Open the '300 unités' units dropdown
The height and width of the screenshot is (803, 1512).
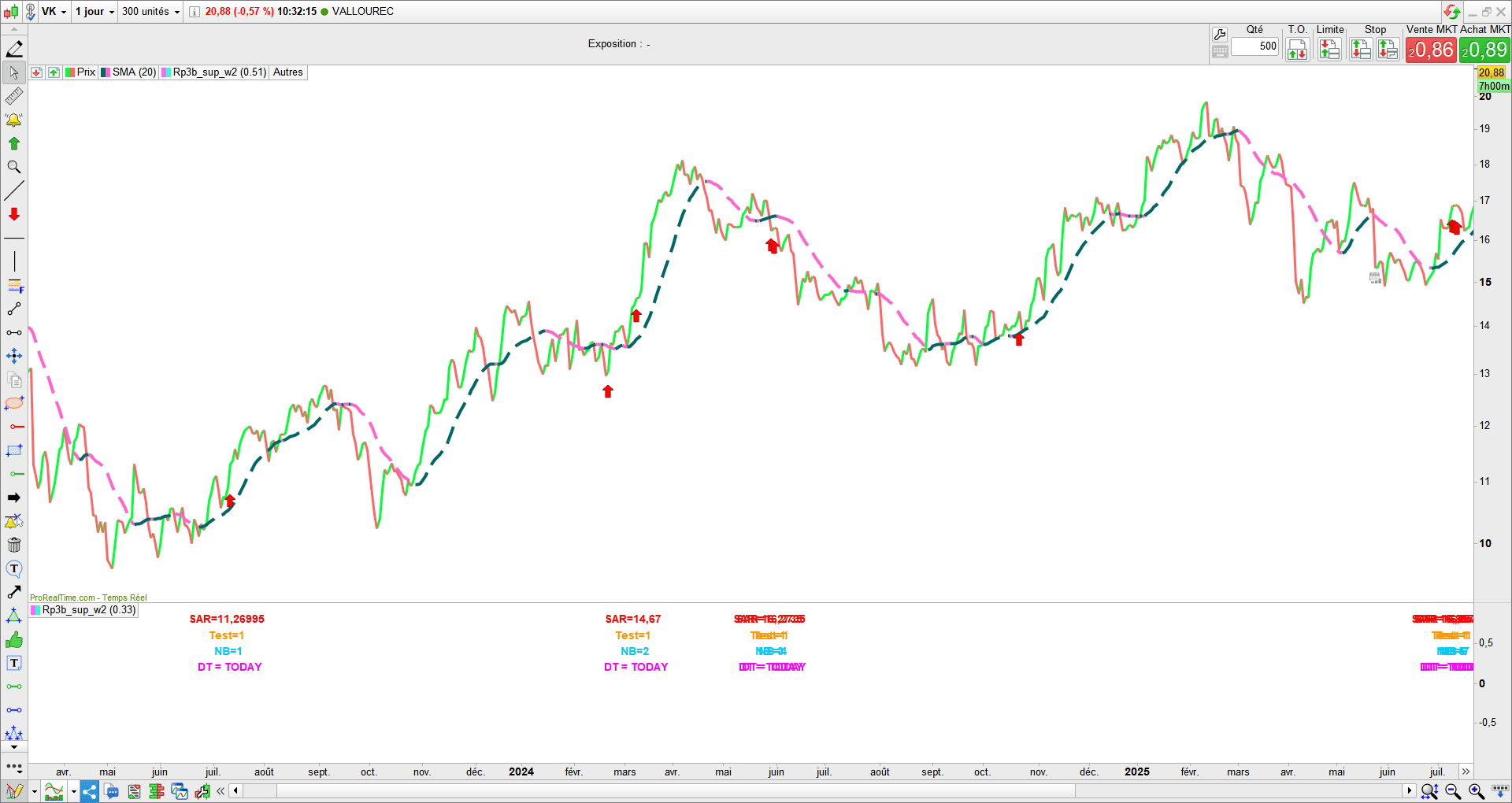150,12
